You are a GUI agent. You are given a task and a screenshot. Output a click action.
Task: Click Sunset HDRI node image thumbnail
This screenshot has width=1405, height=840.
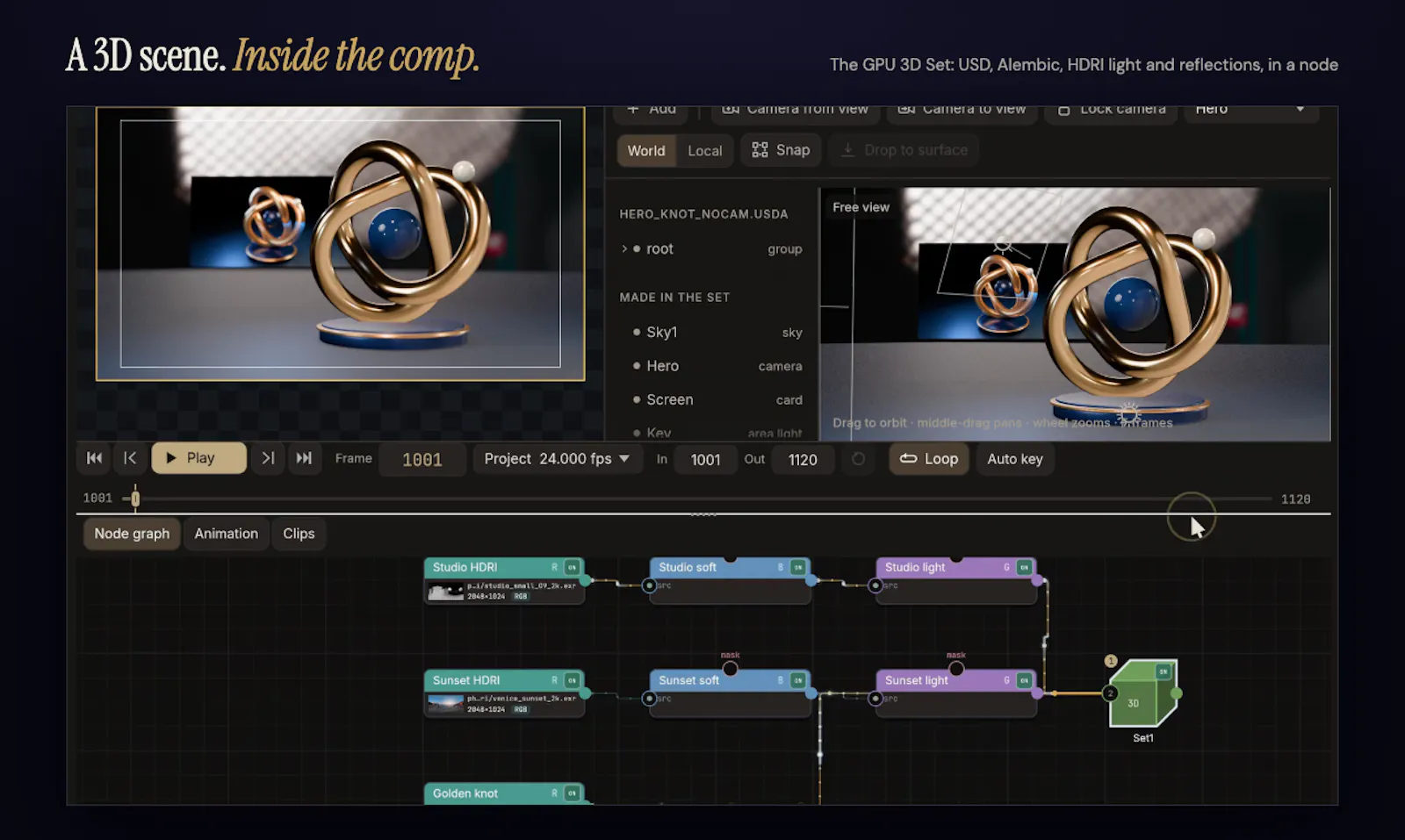click(445, 704)
